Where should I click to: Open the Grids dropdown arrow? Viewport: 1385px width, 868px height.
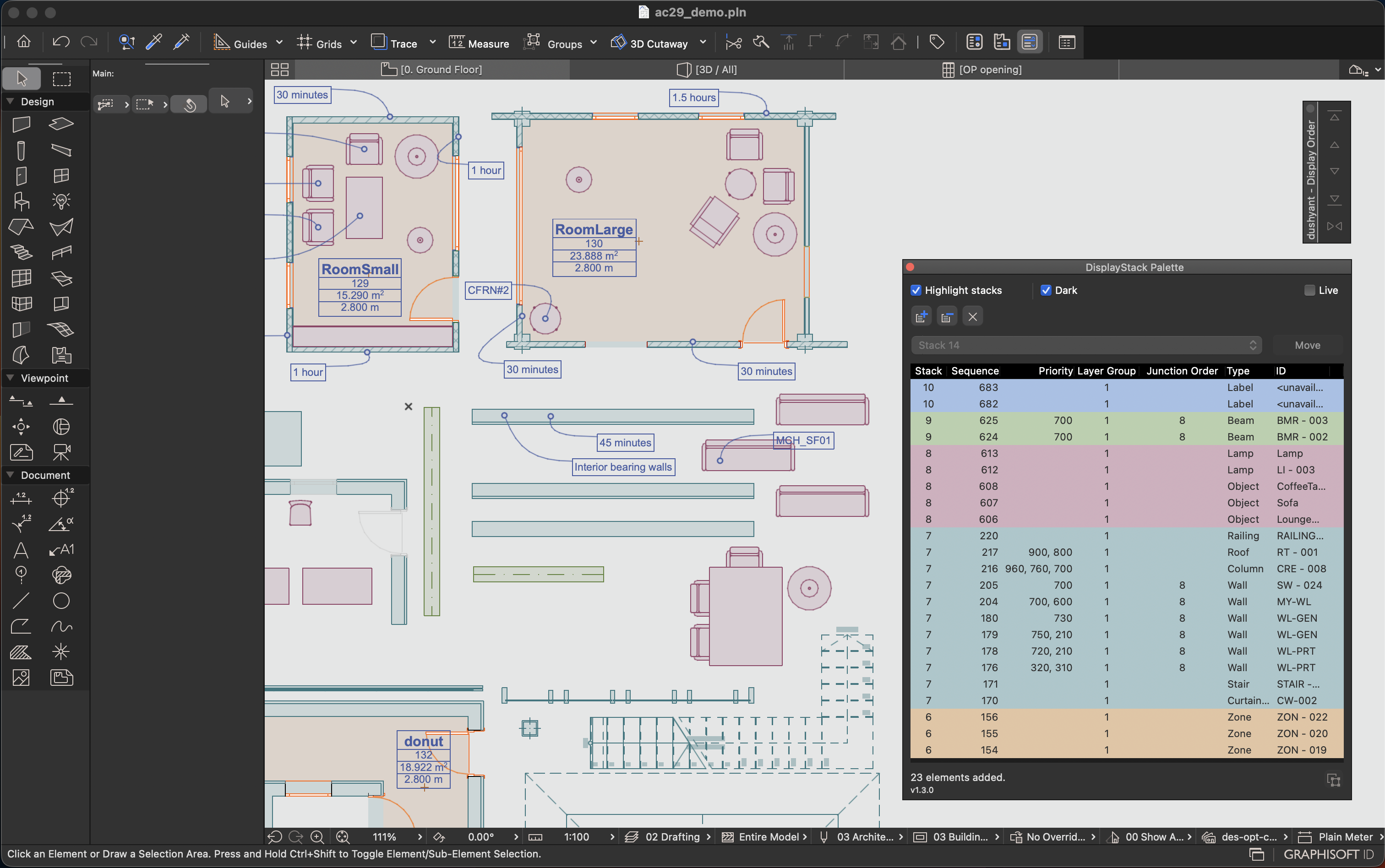point(354,43)
